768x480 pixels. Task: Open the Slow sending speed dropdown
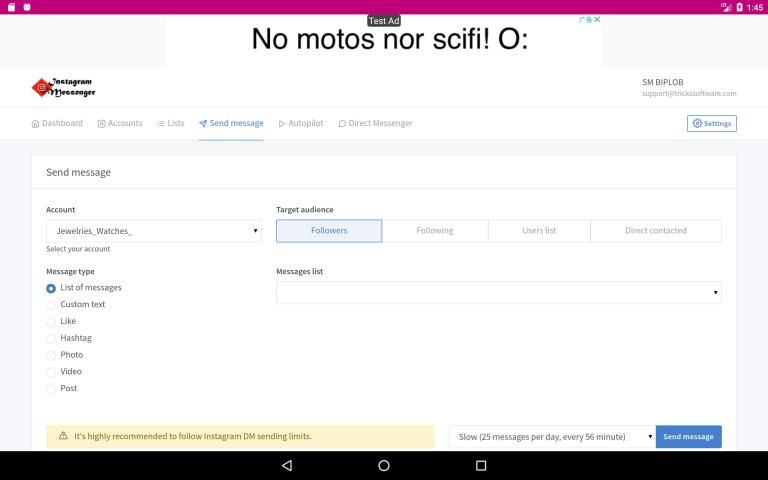click(x=552, y=437)
